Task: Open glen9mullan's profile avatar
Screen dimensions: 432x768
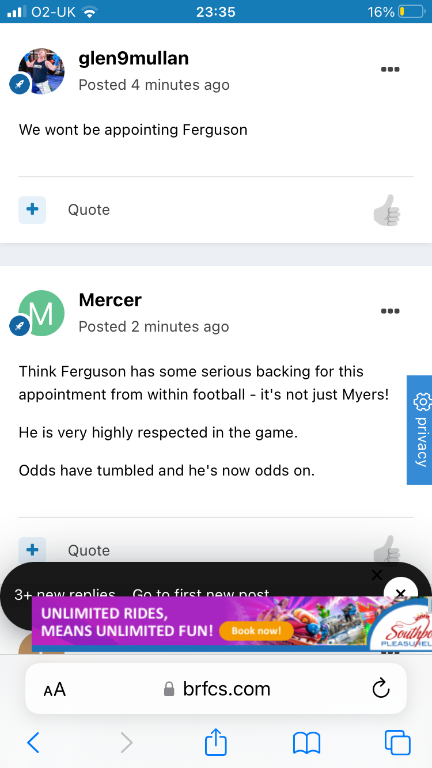Action: [x=41, y=71]
